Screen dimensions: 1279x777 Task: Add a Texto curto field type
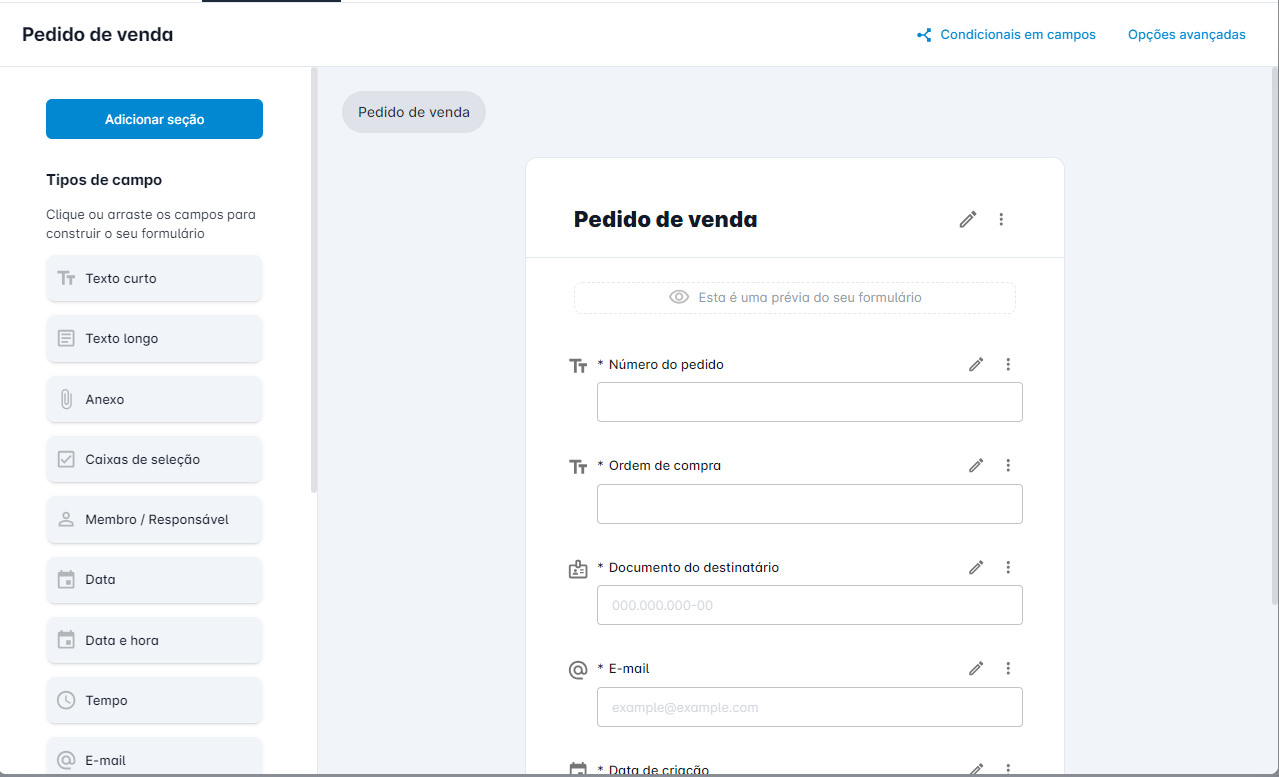click(154, 278)
